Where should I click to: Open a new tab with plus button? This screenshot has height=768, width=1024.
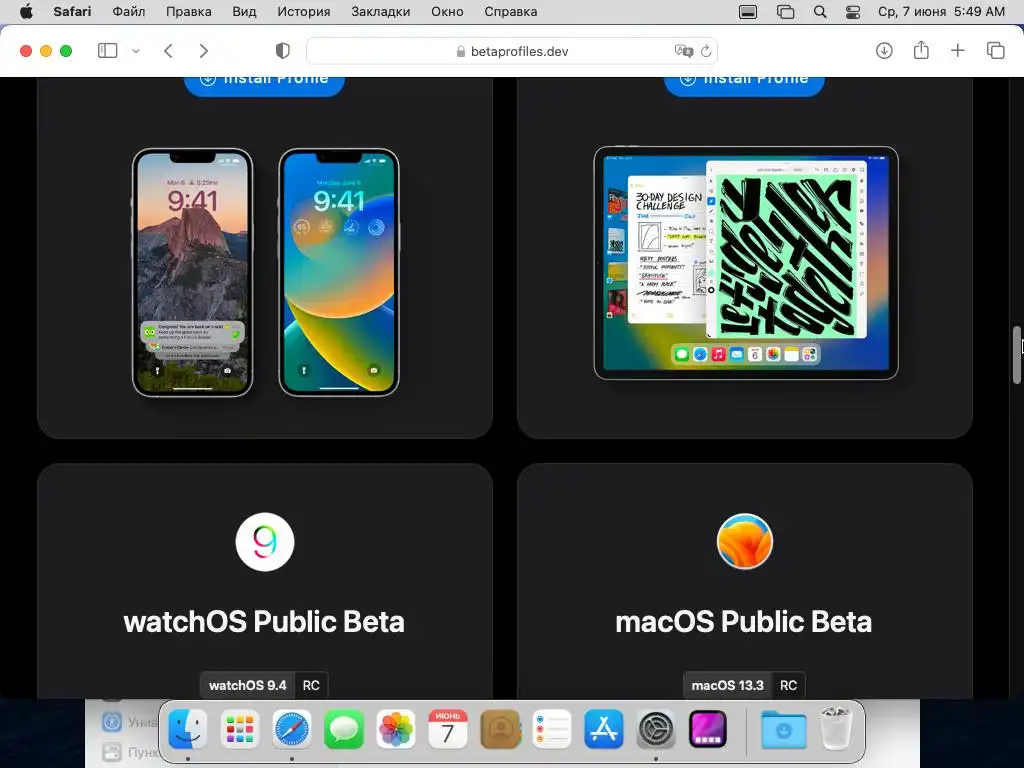[957, 50]
